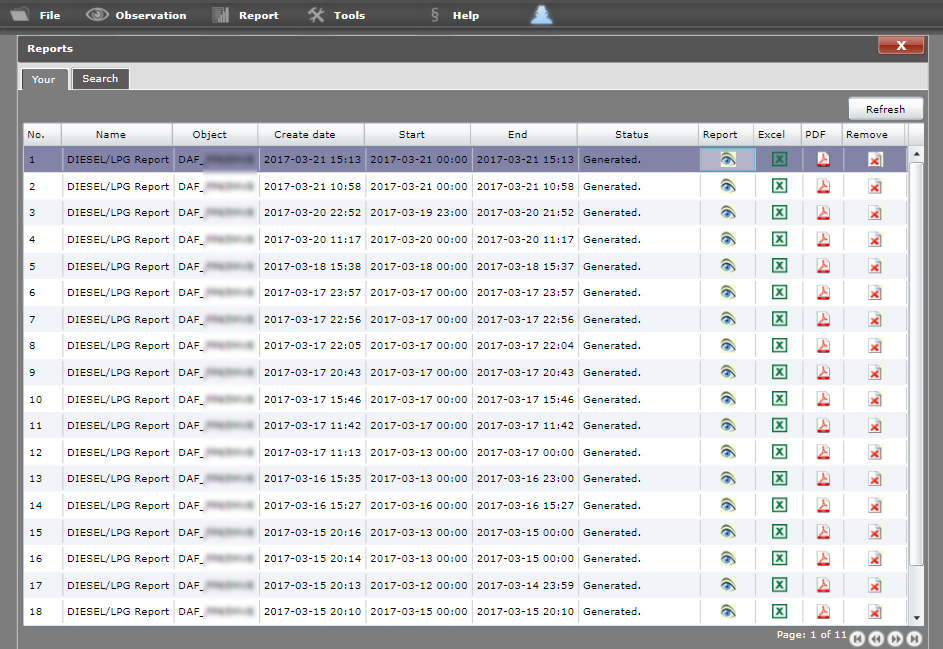
Task: Open the File menu
Action: (36, 15)
